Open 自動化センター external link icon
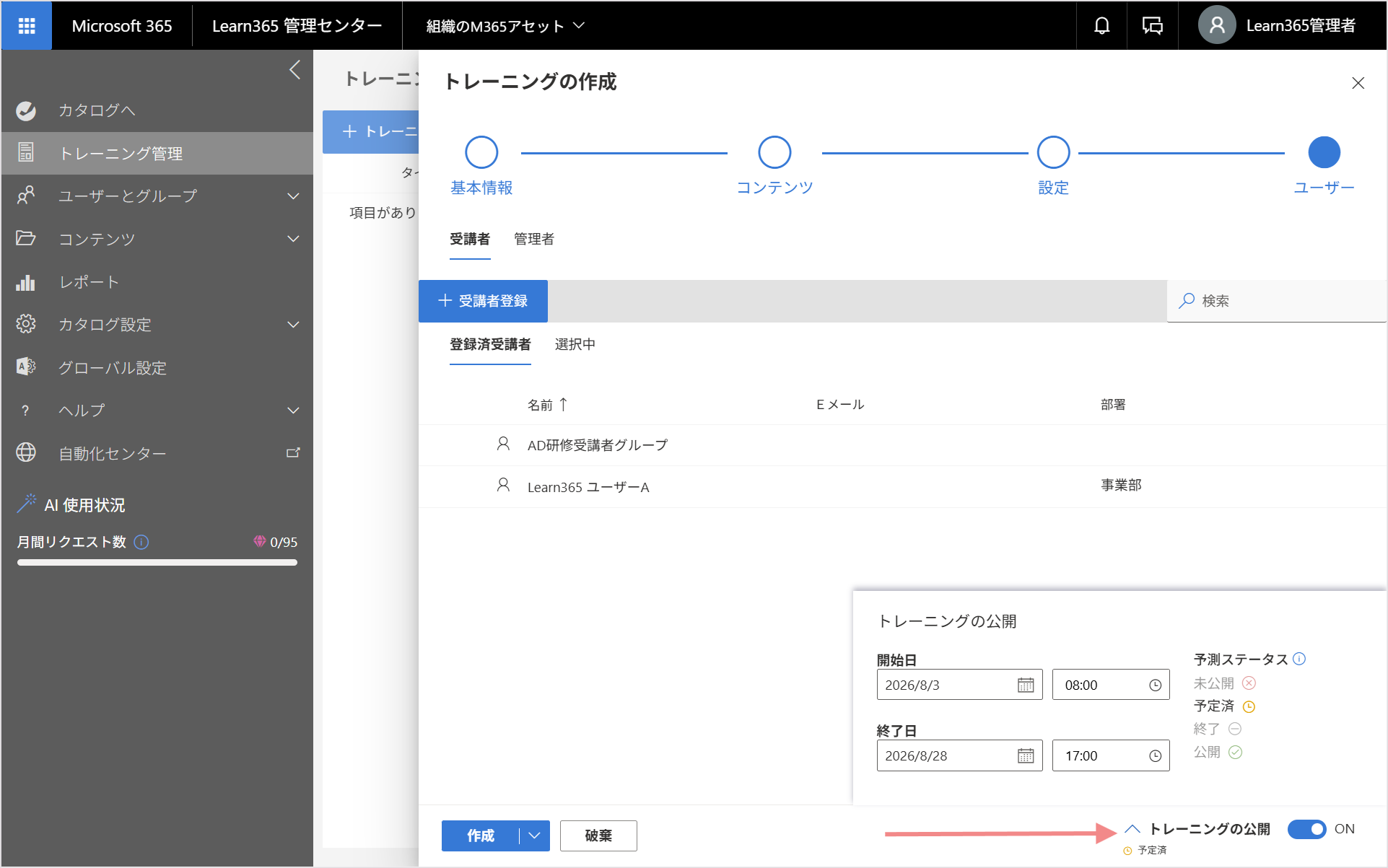This screenshot has width=1388, height=868. pos(293,453)
